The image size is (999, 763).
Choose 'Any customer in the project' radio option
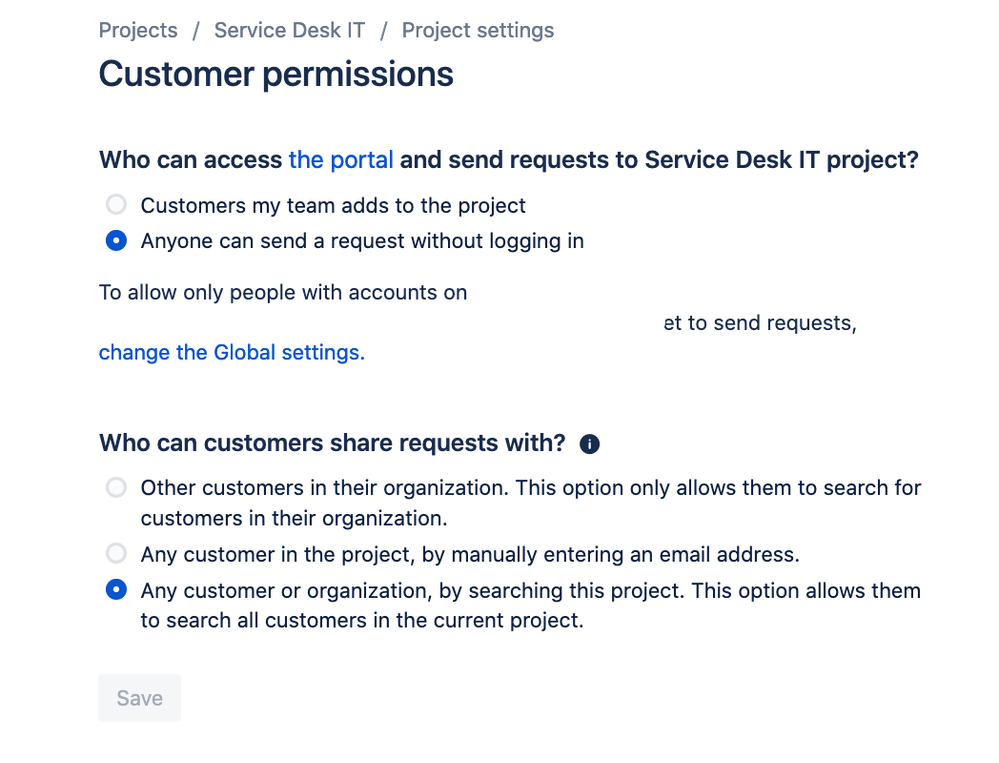coord(116,553)
